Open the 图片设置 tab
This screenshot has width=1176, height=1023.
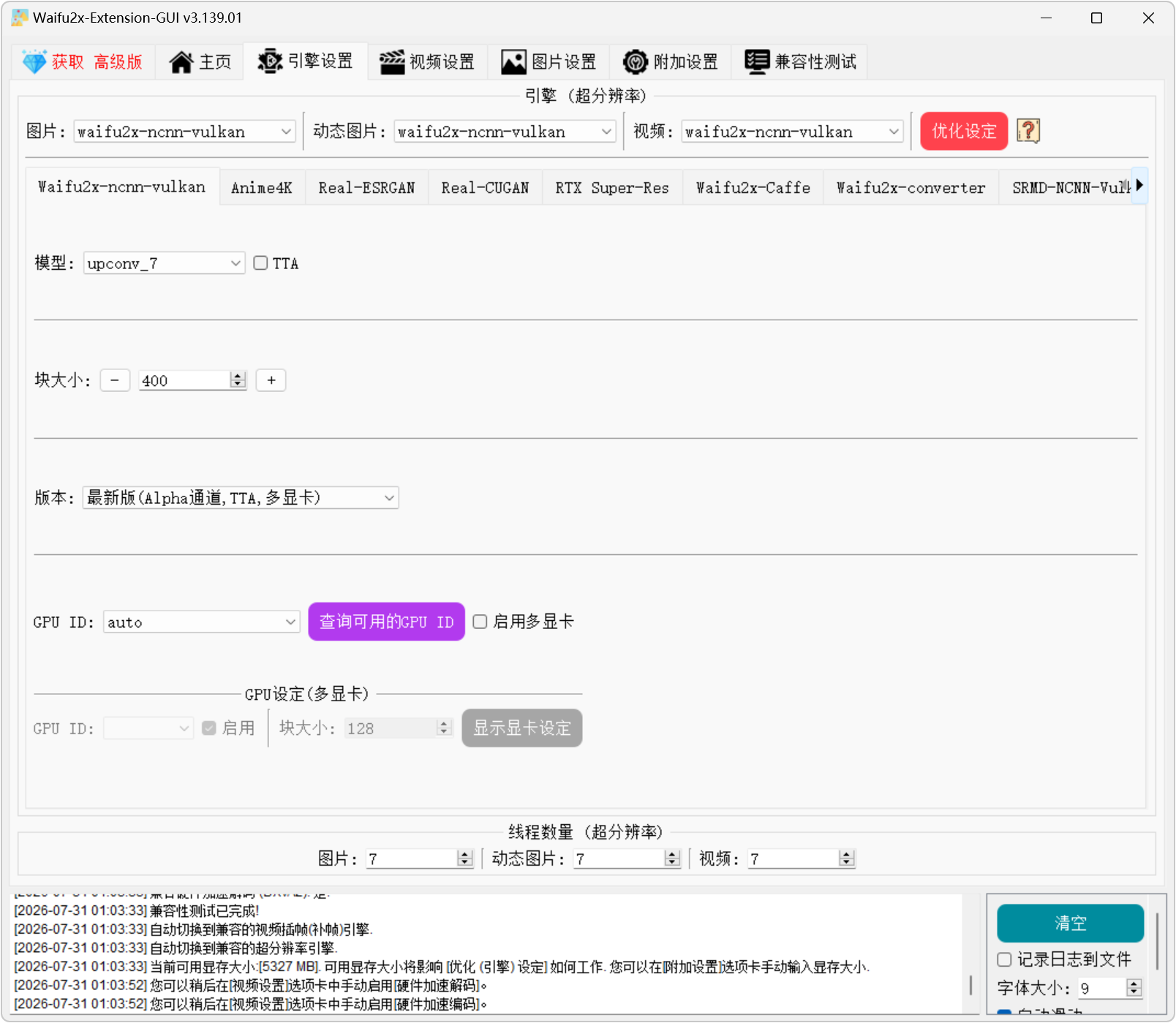click(549, 62)
